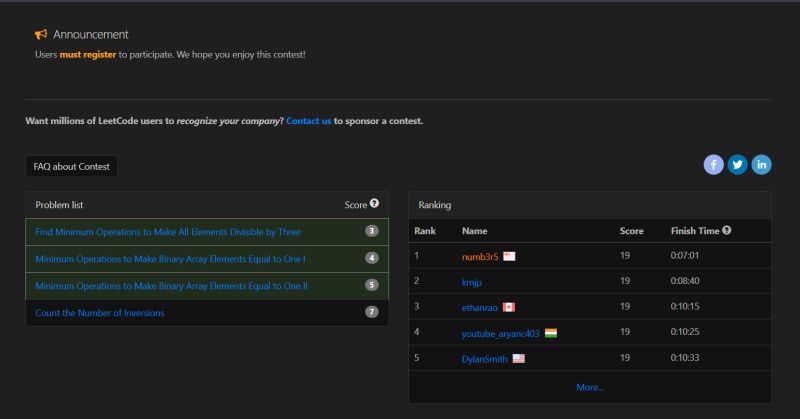Click the LinkedIn share icon
Viewport: 800px width, 419px height.
pos(762,165)
